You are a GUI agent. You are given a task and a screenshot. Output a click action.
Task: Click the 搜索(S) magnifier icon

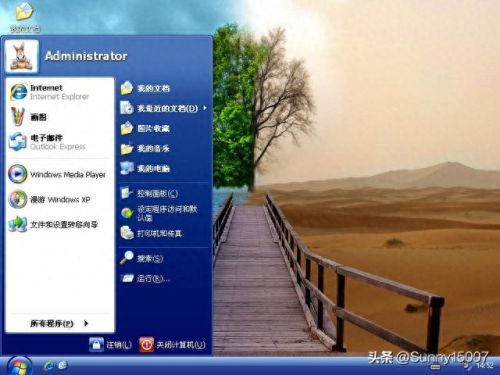[x=127, y=258]
